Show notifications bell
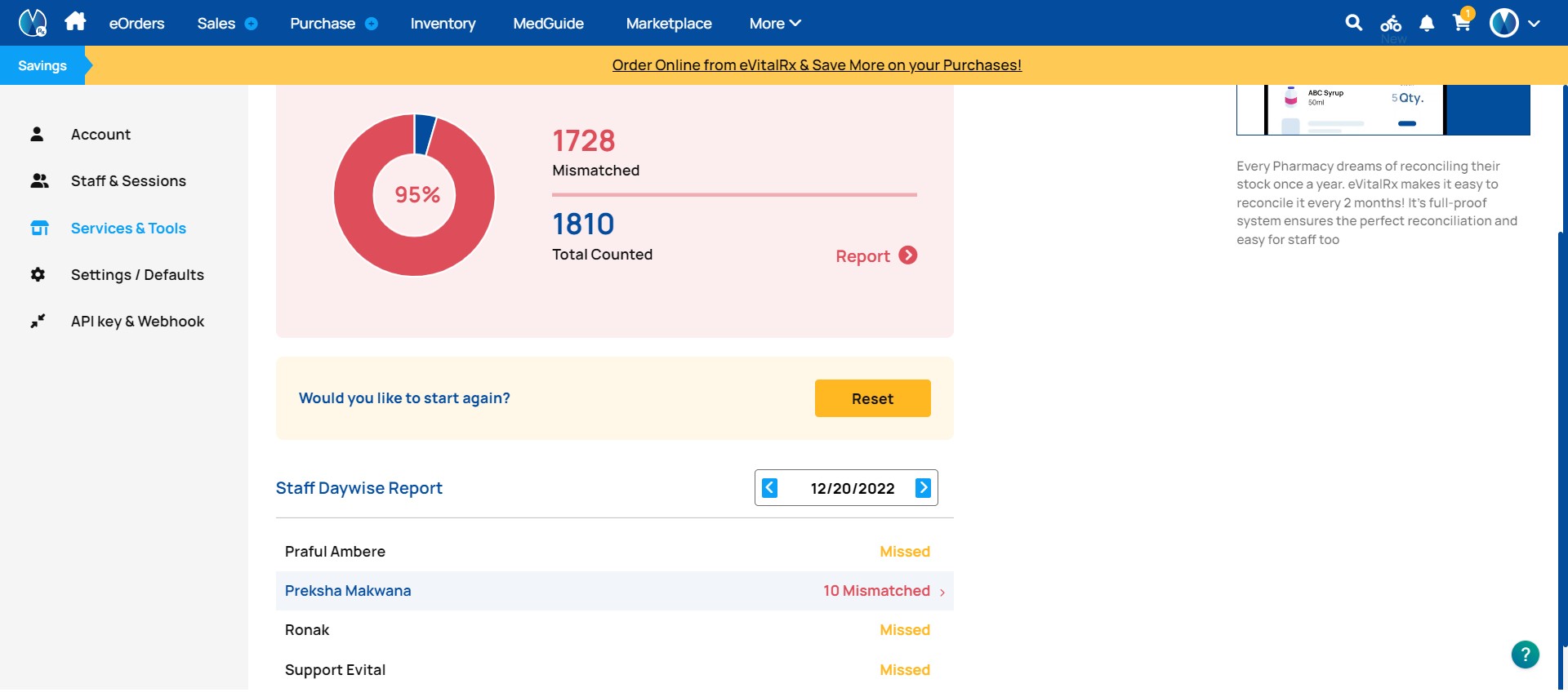Viewport: 1568px width, 697px height. coord(1427,24)
